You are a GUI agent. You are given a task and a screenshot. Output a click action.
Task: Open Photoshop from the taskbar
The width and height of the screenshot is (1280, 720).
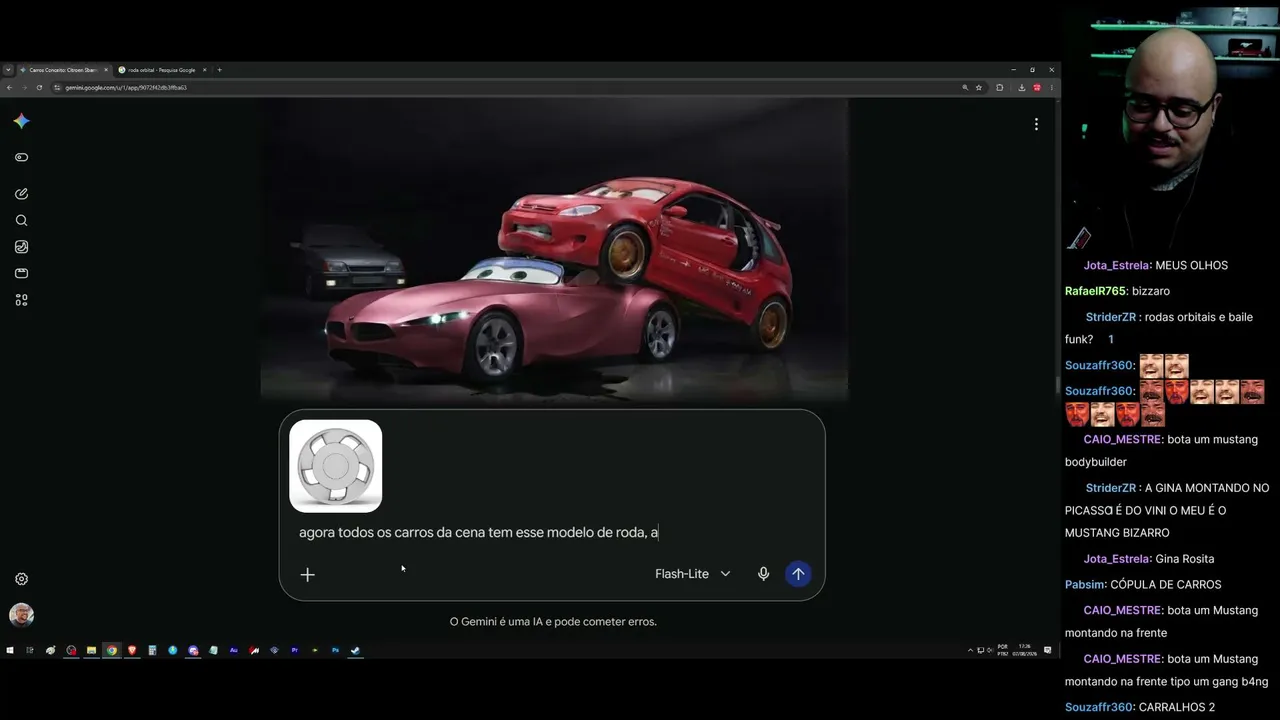point(336,650)
